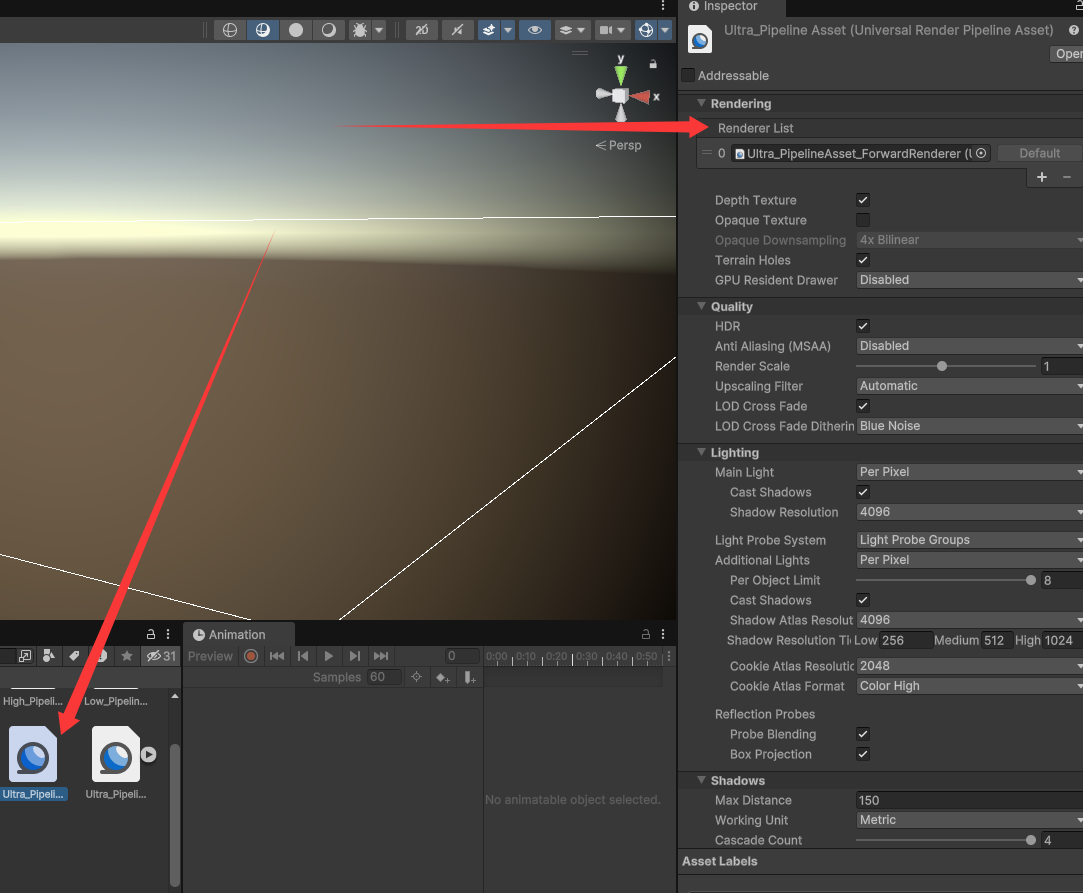Click the add event marker icon
The width and height of the screenshot is (1083, 893).
pyautogui.click(x=470, y=678)
